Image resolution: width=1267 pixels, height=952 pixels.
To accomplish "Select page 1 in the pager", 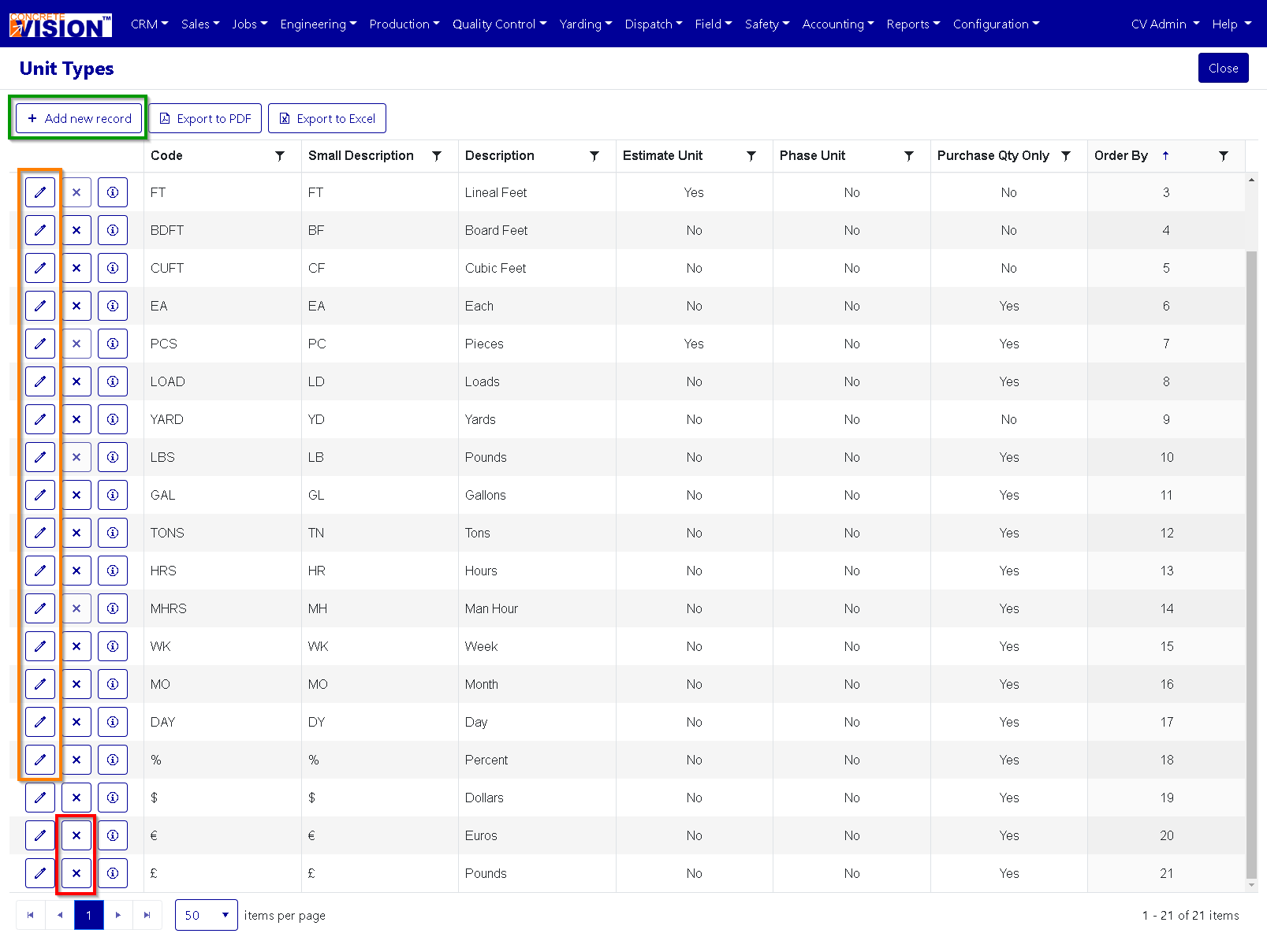I will tap(89, 915).
